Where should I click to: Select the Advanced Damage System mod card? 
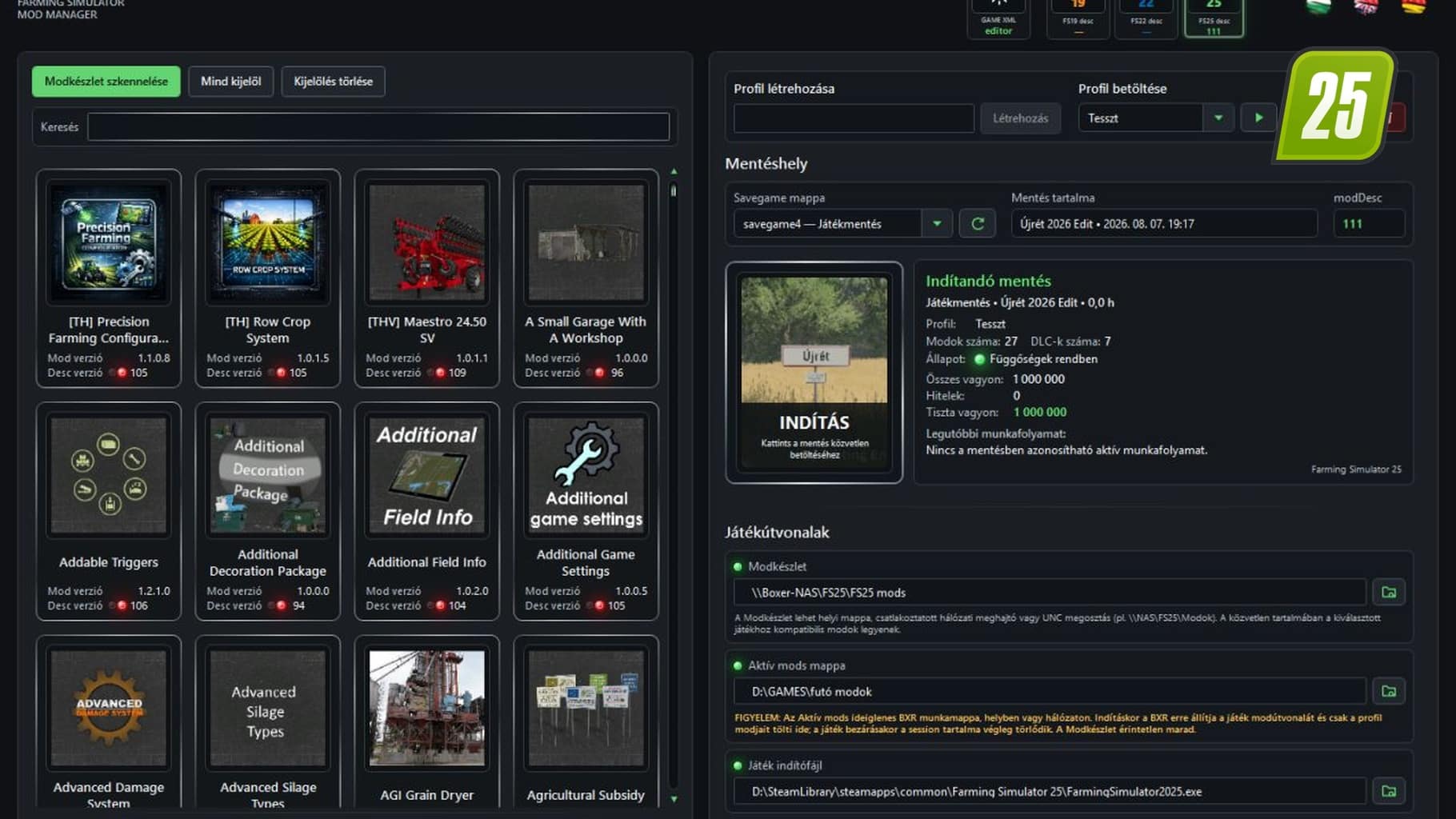(109, 721)
